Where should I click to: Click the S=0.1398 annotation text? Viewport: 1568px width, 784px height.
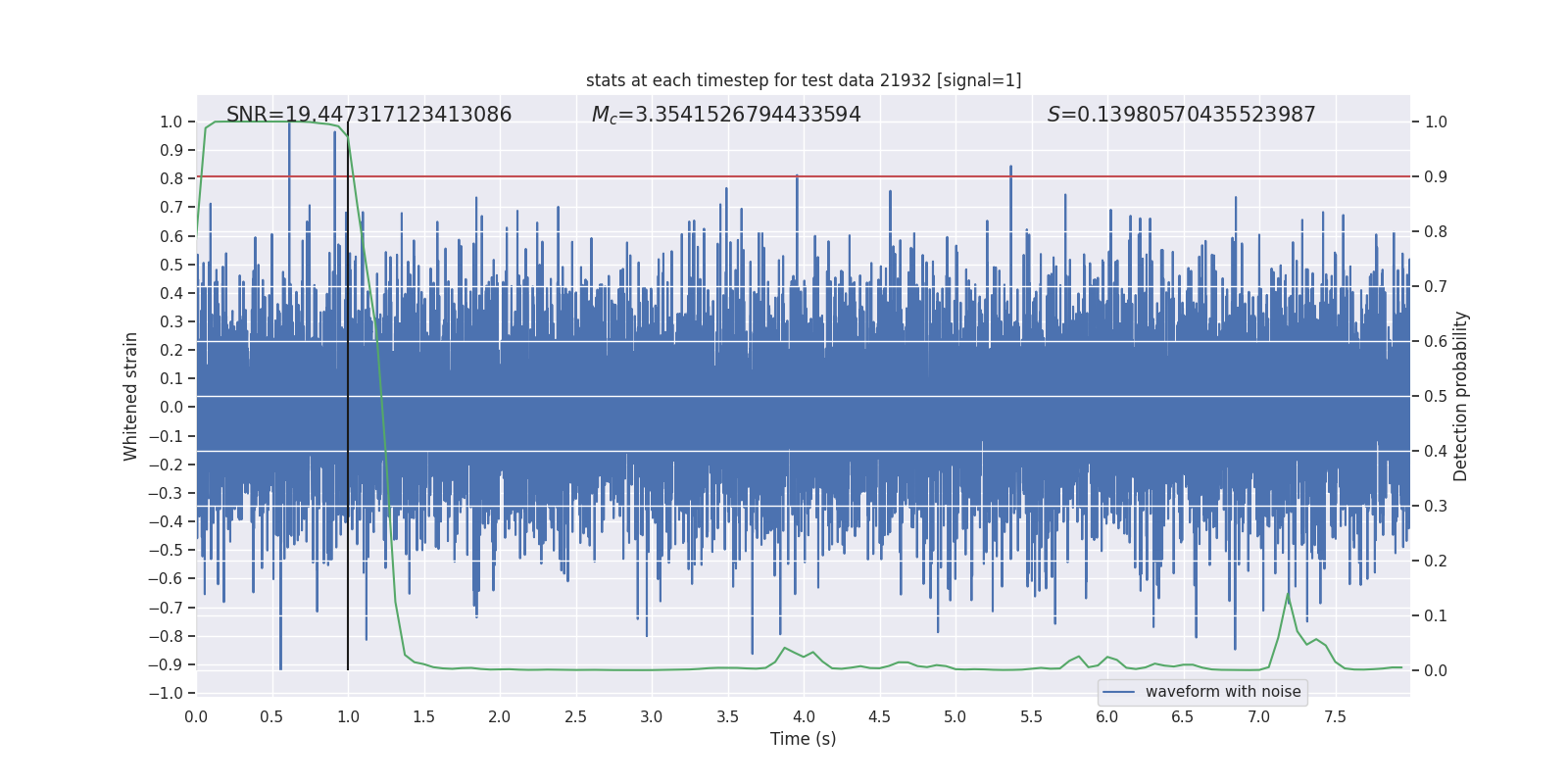(x=1181, y=115)
